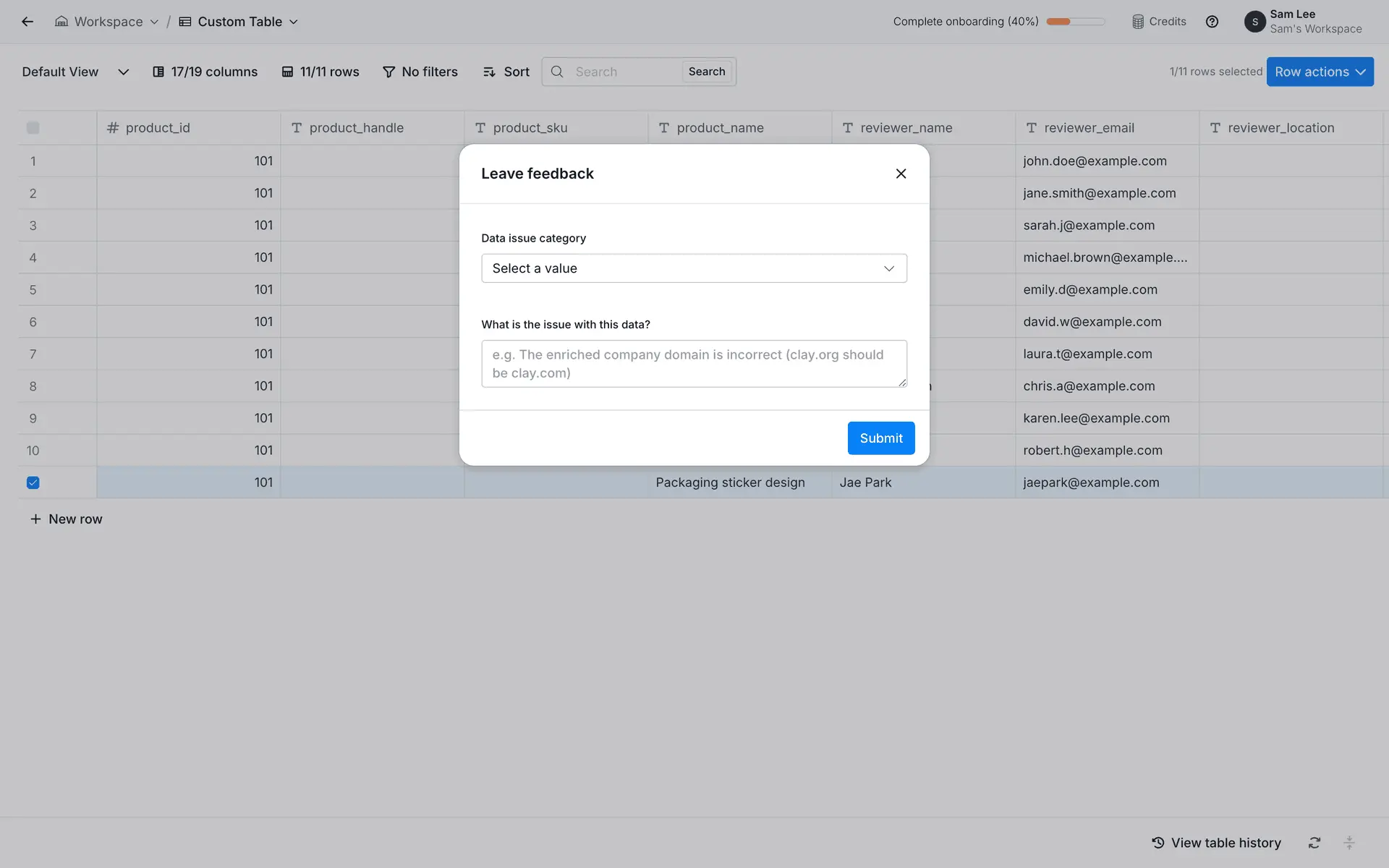Open the Row actions dropdown

tap(1320, 72)
